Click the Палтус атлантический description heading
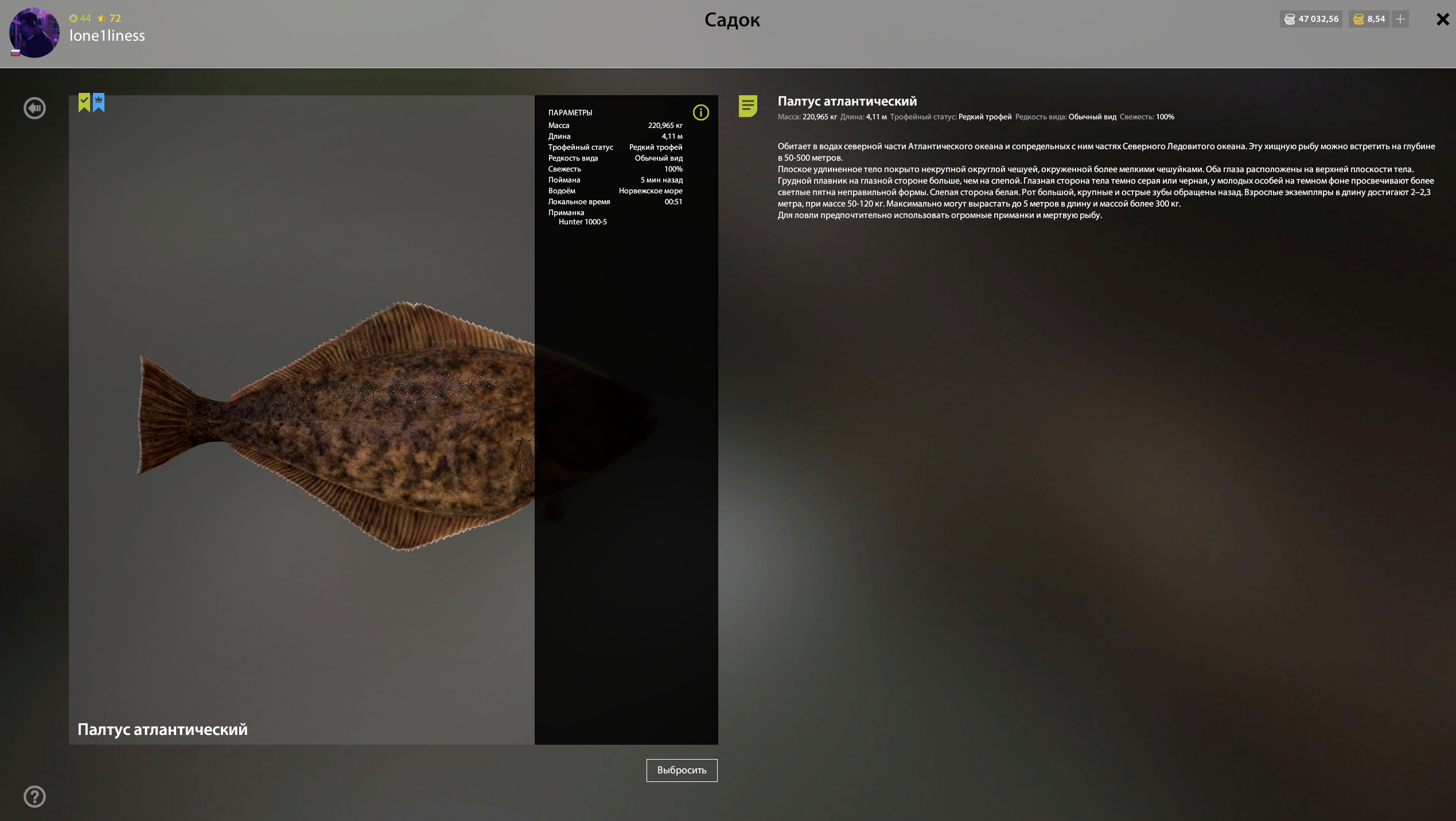 click(x=847, y=101)
